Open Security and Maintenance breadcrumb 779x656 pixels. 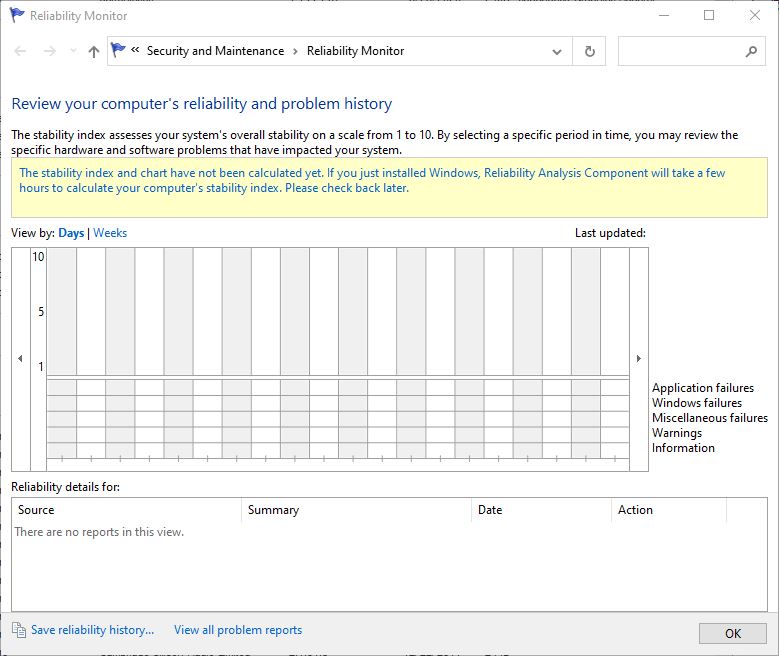[215, 51]
